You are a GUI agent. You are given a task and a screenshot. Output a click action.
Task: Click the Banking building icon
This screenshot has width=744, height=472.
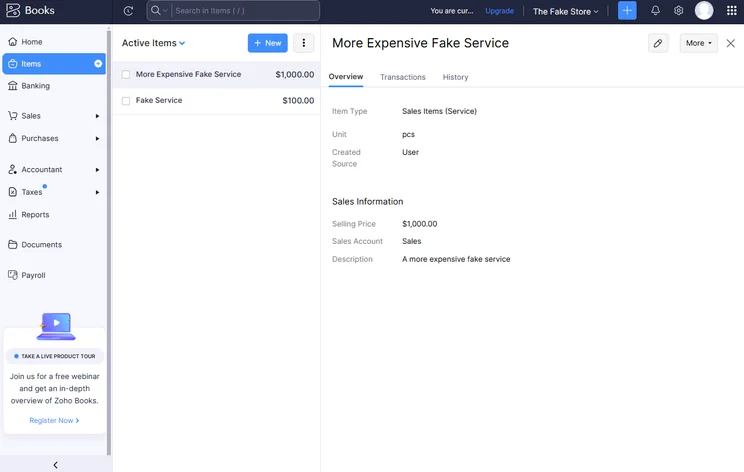pos(13,85)
